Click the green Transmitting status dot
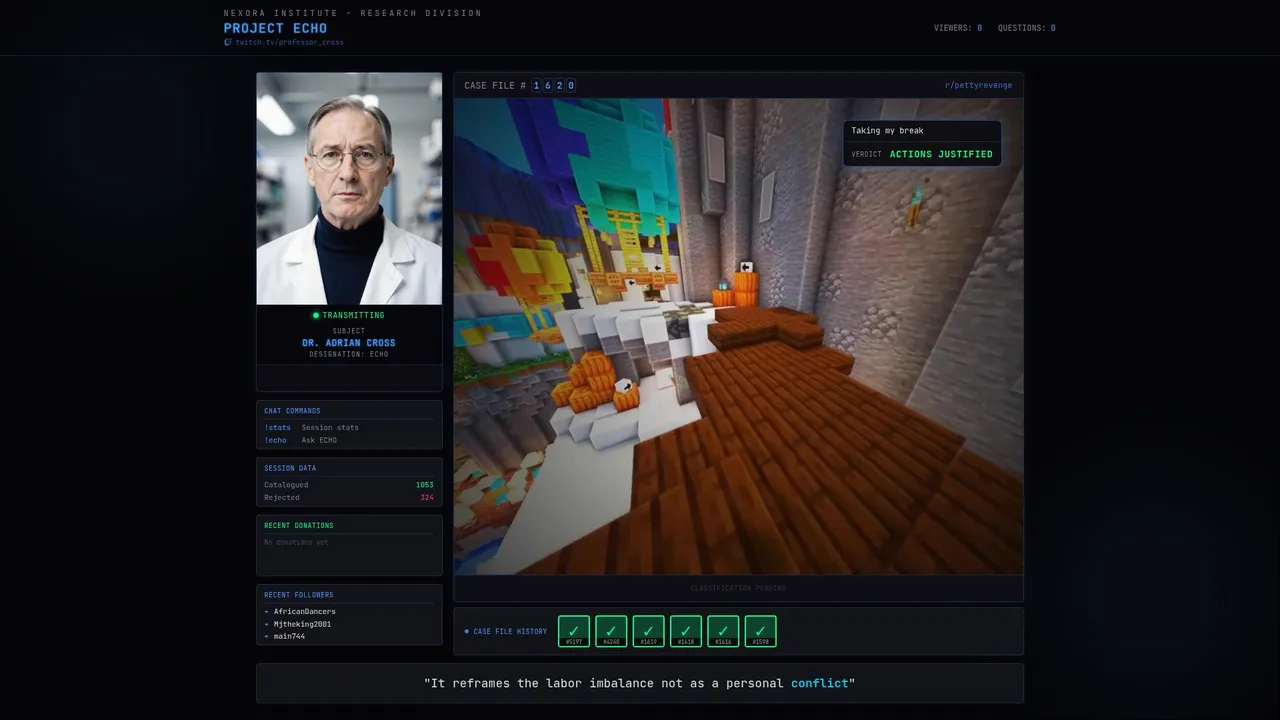Screen dimensions: 1280x720 pyautogui.click(x=316, y=315)
